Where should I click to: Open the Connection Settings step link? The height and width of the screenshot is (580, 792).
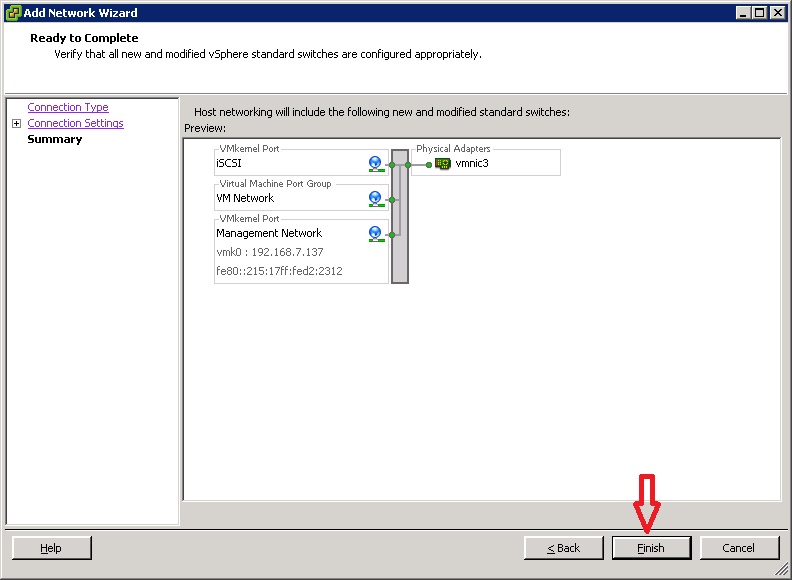pyautogui.click(x=75, y=123)
